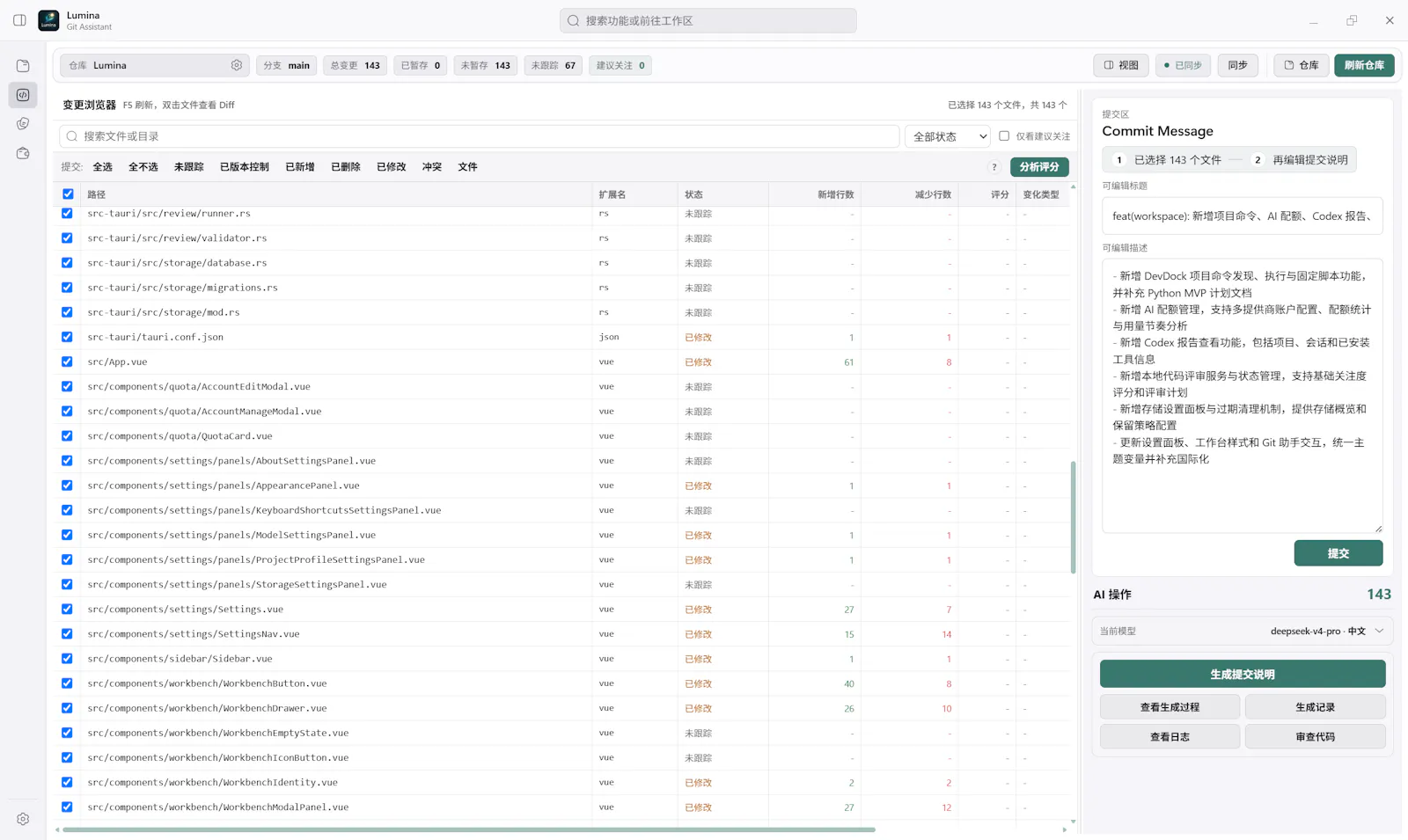Click the 刷新仓库 button

click(1364, 65)
